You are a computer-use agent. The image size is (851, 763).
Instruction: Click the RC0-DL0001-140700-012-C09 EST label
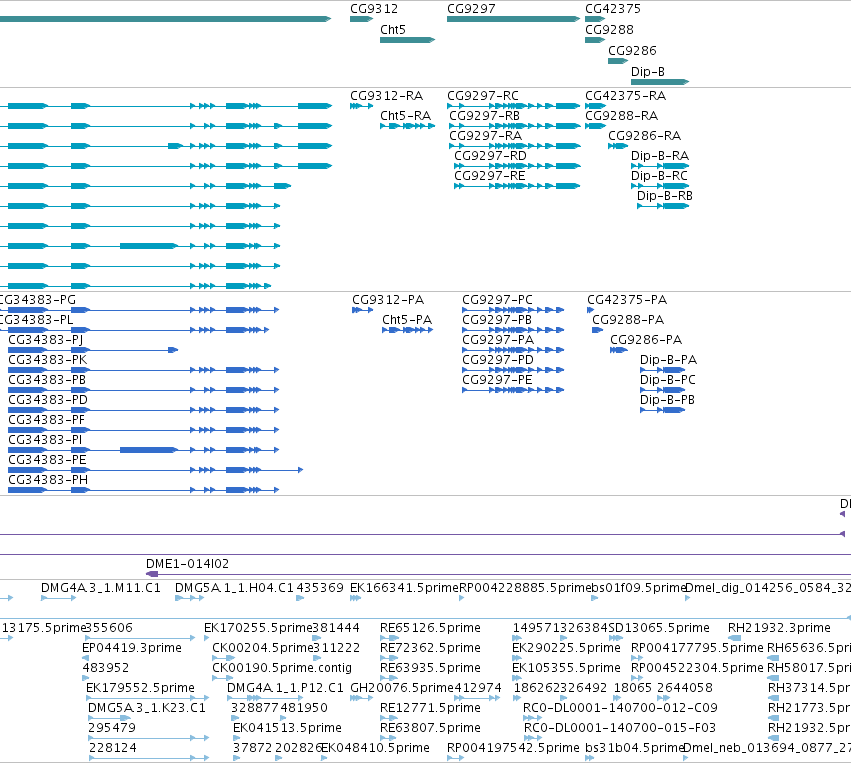[620, 708]
